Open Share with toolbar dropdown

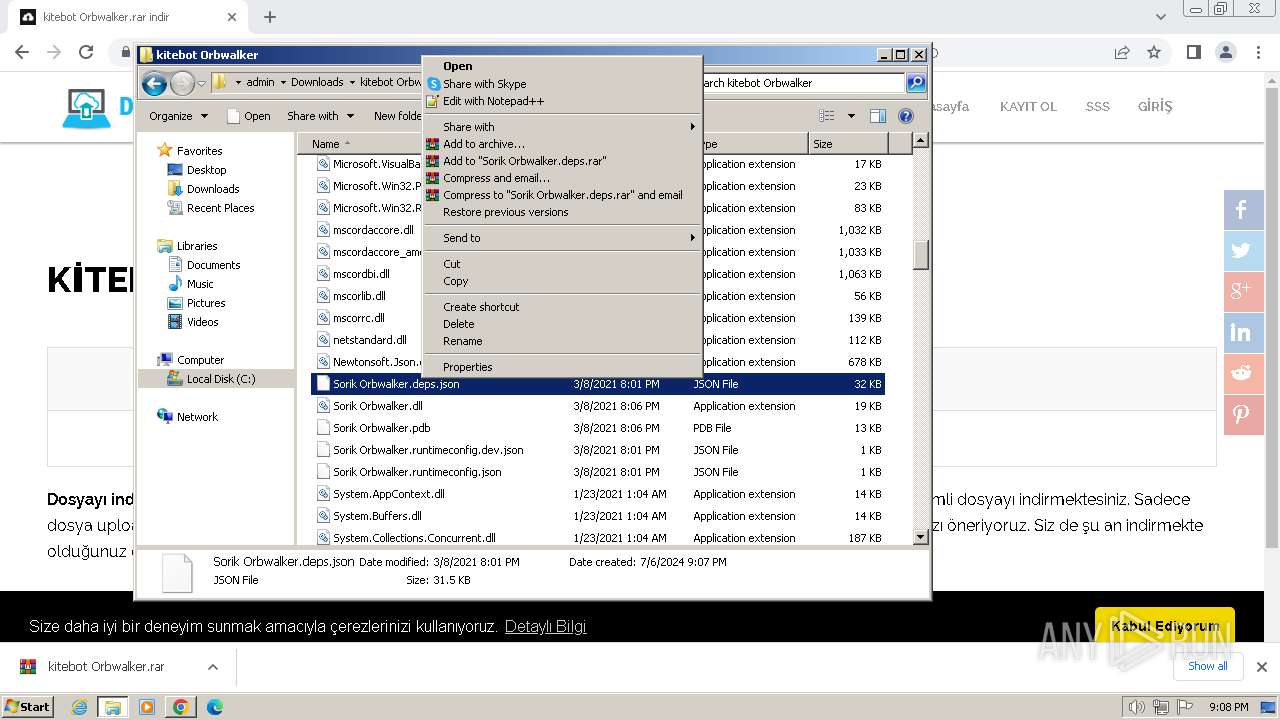point(320,116)
